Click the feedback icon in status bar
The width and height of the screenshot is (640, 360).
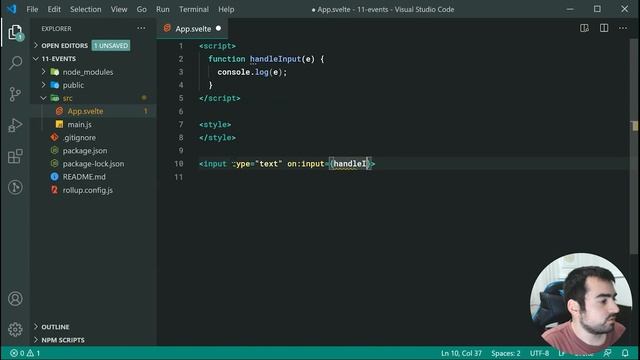click(x=607, y=353)
